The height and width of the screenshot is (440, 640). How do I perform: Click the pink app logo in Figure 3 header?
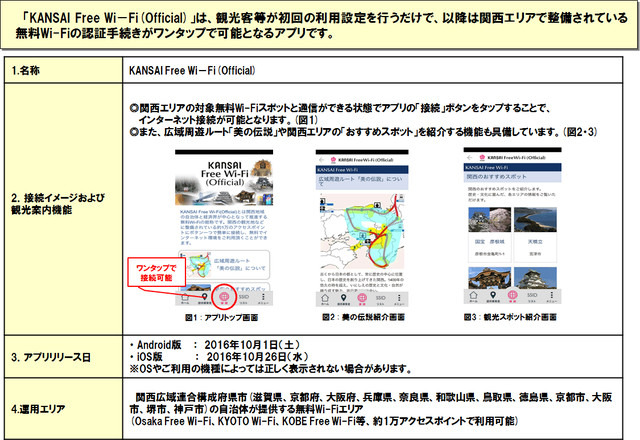click(482, 157)
